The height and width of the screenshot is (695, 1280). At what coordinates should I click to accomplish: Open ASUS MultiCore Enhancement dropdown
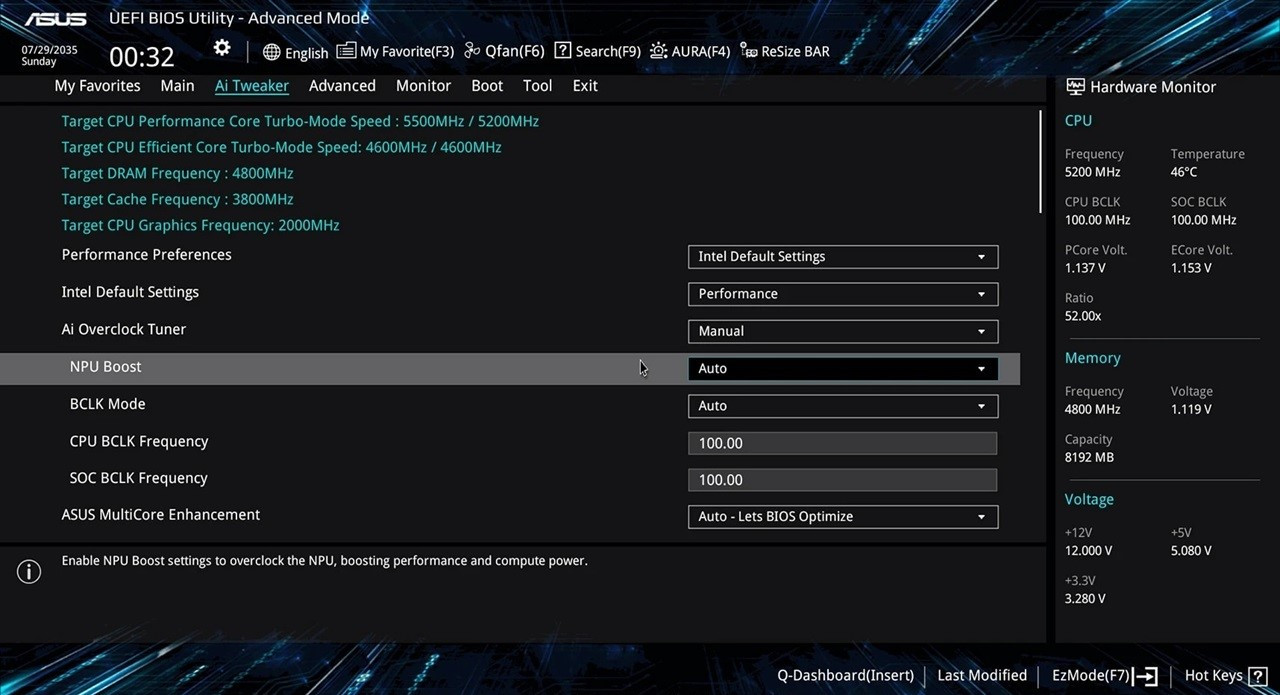843,517
